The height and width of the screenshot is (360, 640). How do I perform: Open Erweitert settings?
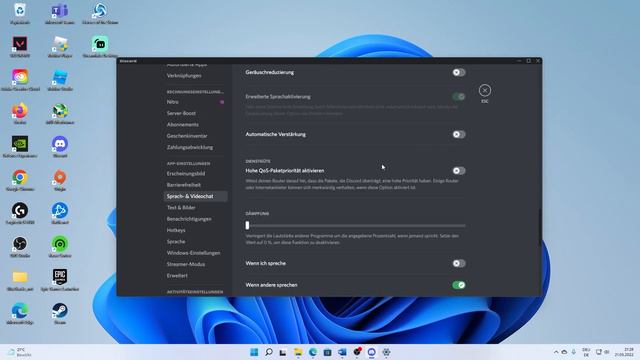tap(177, 276)
